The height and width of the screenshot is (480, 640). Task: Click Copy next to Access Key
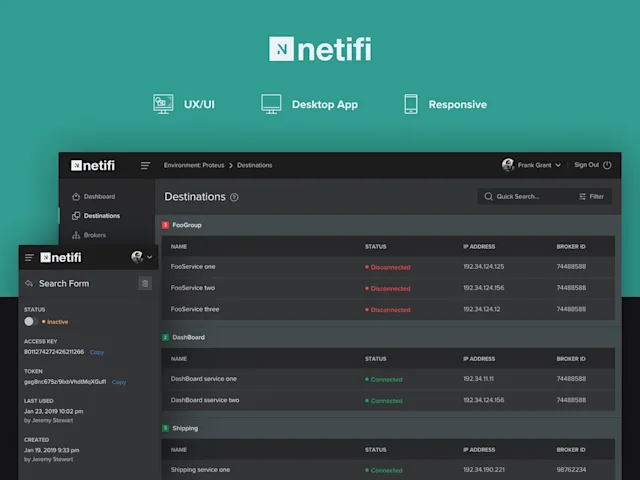[97, 352]
